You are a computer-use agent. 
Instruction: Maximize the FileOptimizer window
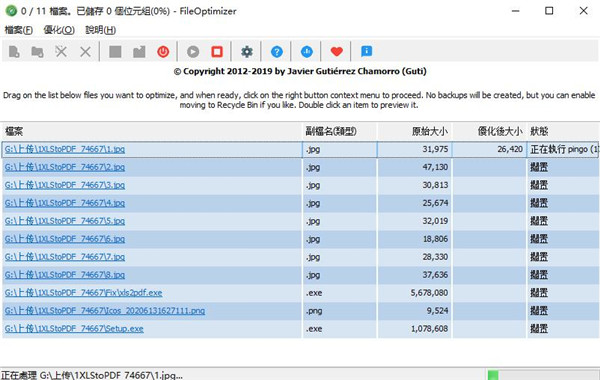[549, 11]
